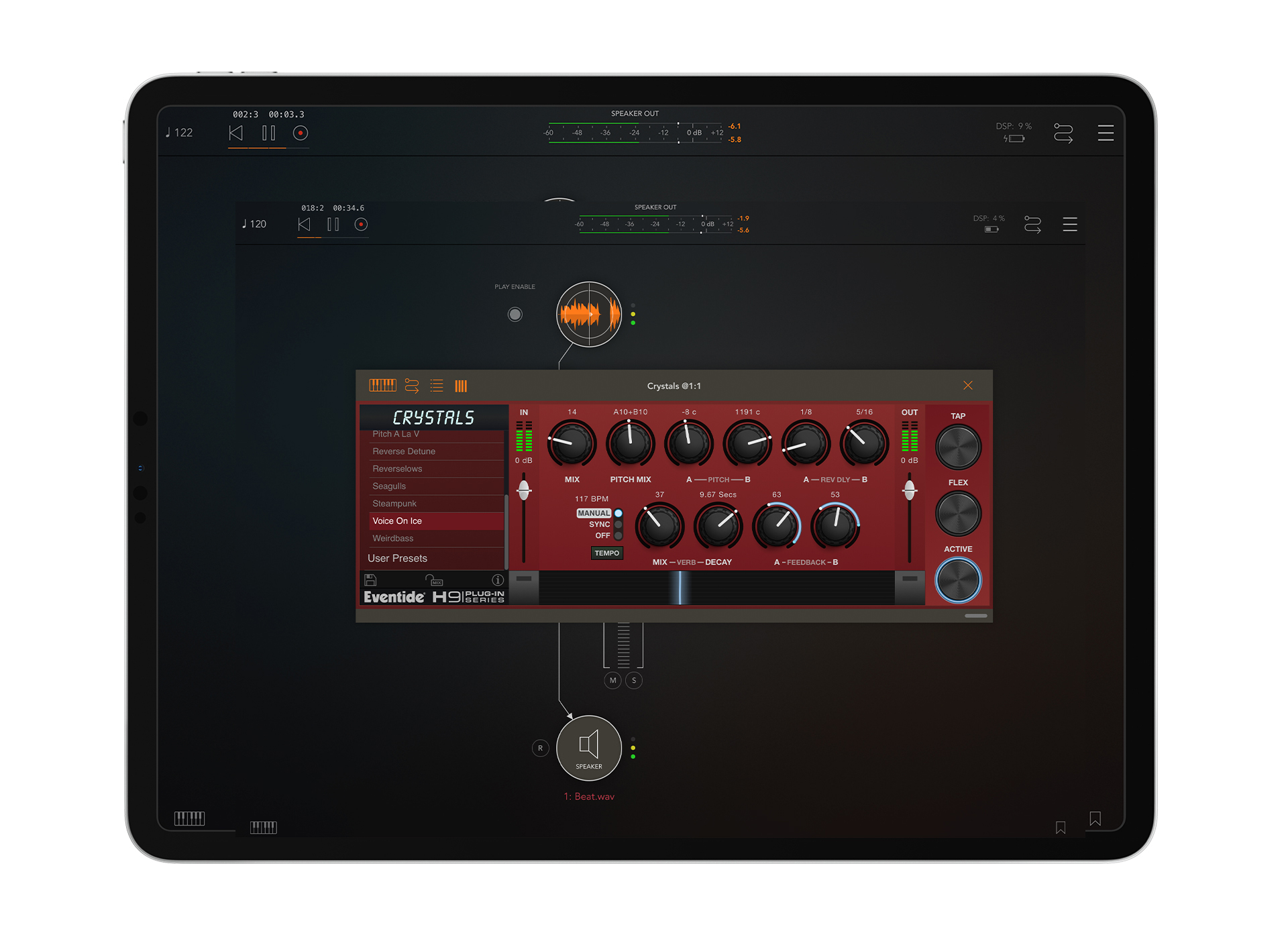Click Feedback B knob showing 53
Screen dimensions: 1288x941
point(835,526)
